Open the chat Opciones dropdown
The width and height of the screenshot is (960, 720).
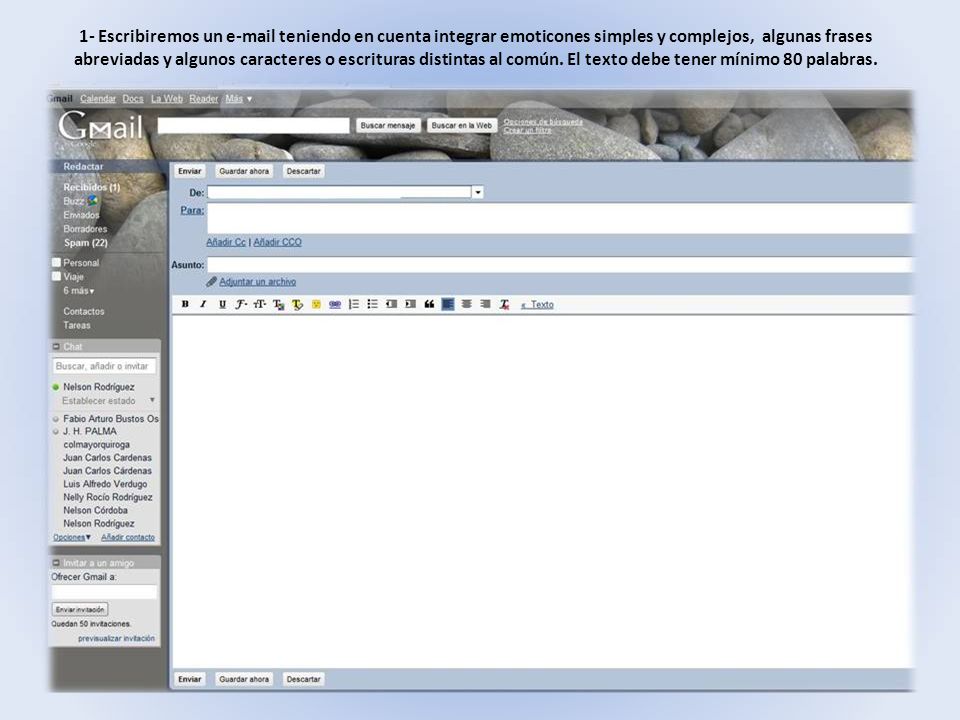click(72, 537)
